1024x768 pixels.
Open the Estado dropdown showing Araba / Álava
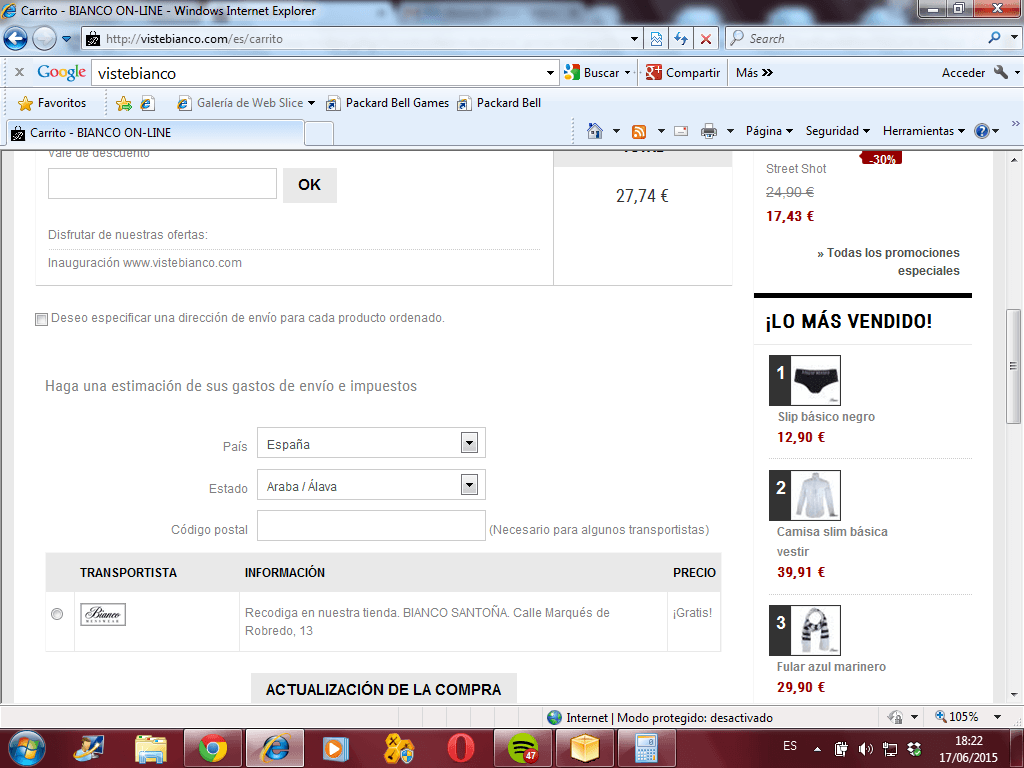(371, 485)
